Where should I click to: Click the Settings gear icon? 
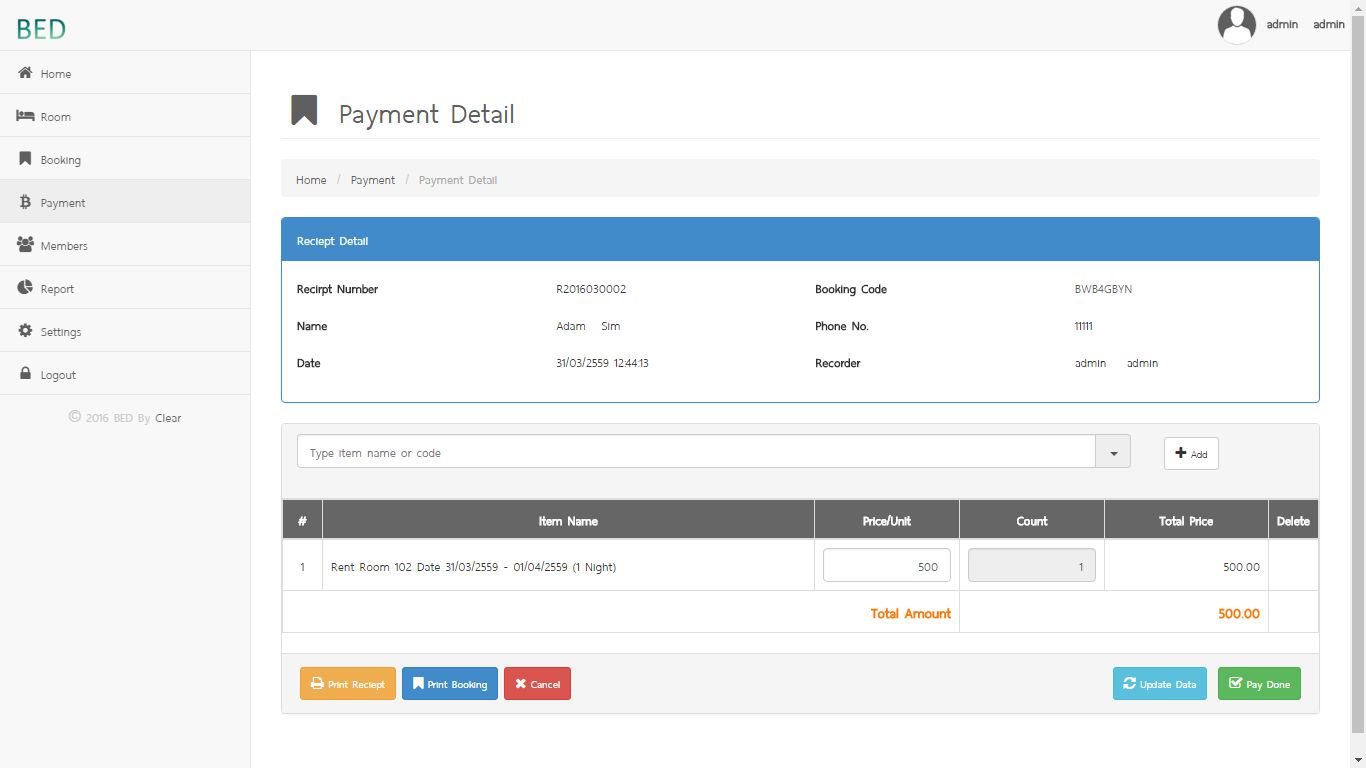pos(25,331)
